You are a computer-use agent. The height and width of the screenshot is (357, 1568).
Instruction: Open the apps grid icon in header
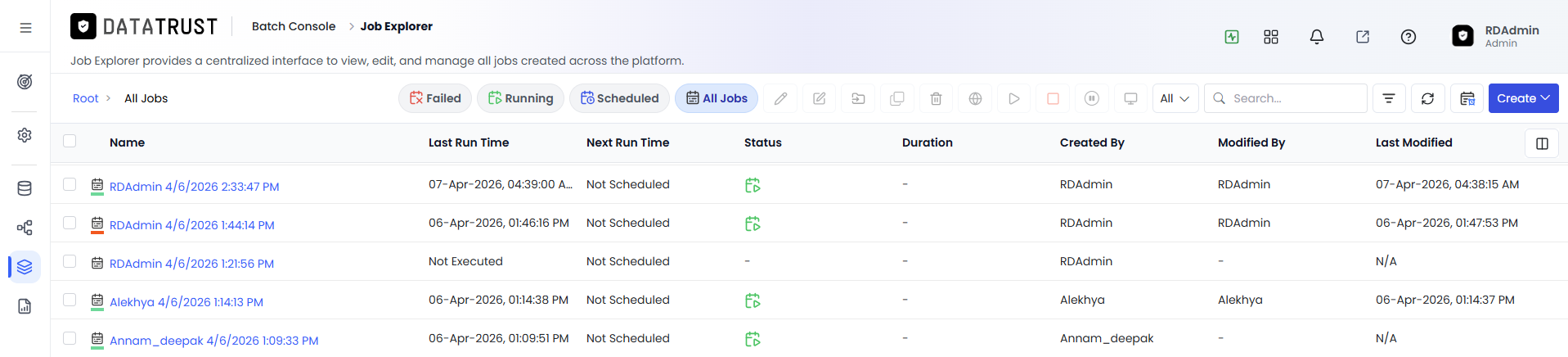pyautogui.click(x=1271, y=37)
